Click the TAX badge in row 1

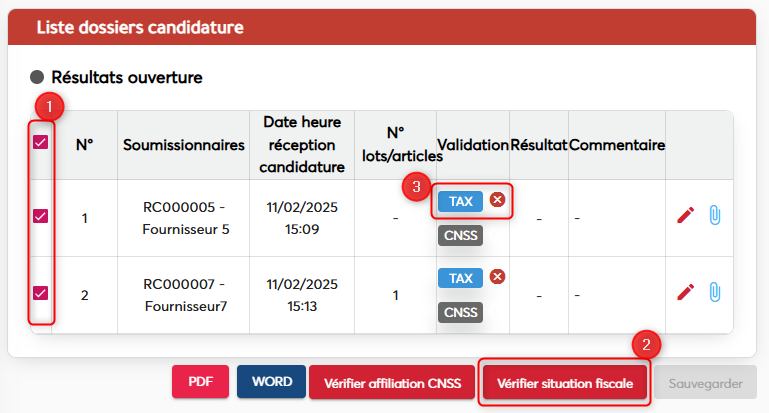tap(460, 201)
